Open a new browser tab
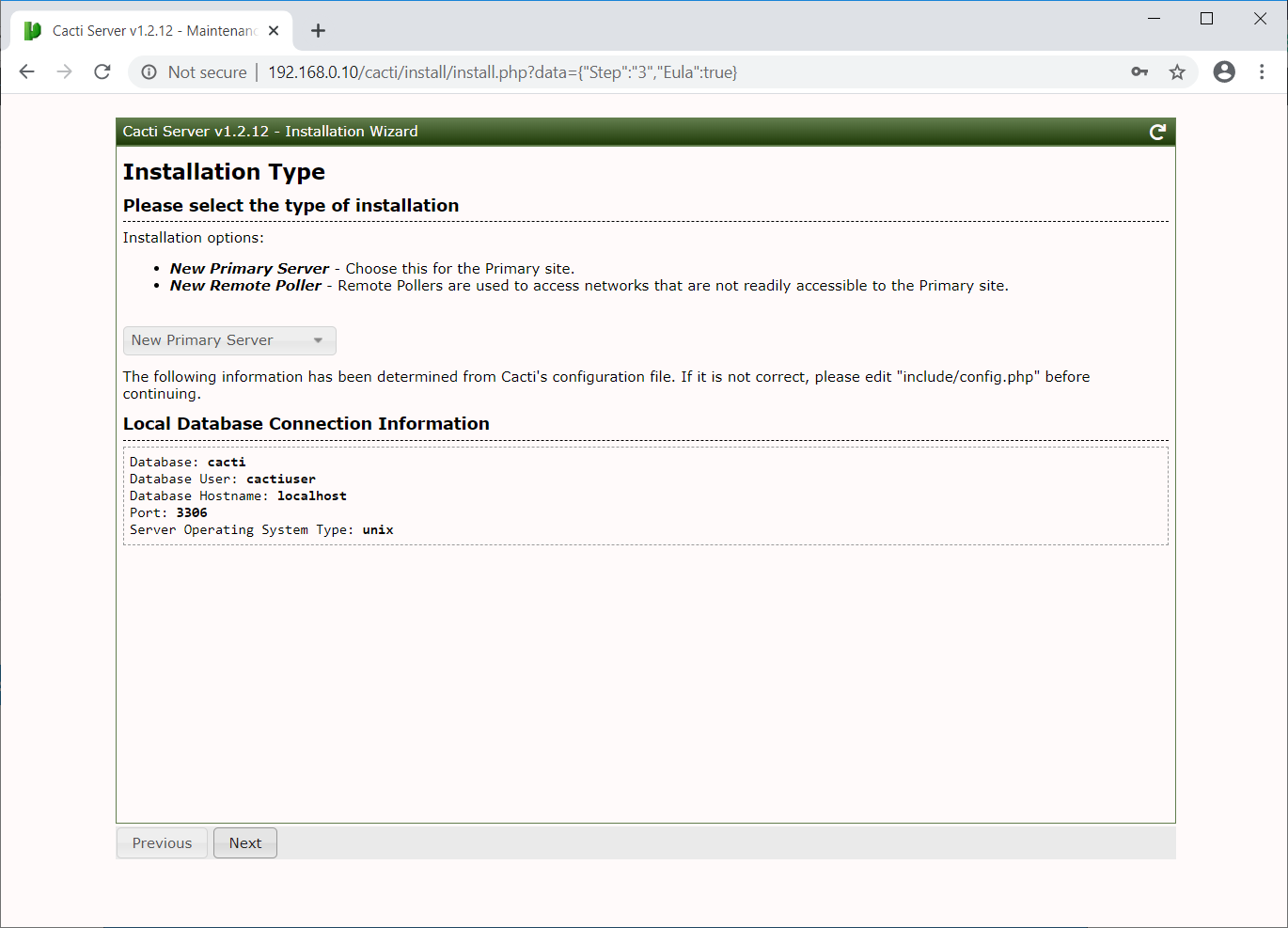This screenshot has width=1288, height=928. point(318,31)
